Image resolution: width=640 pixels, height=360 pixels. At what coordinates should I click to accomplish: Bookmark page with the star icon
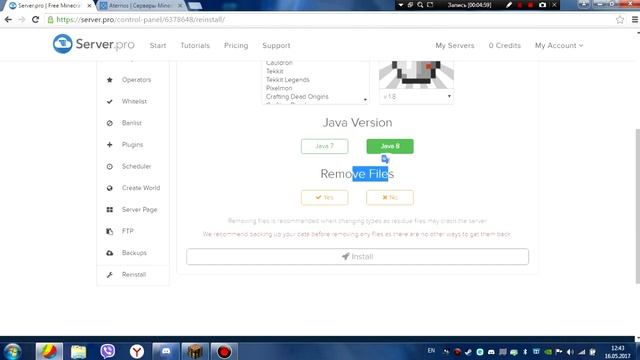(x=620, y=20)
